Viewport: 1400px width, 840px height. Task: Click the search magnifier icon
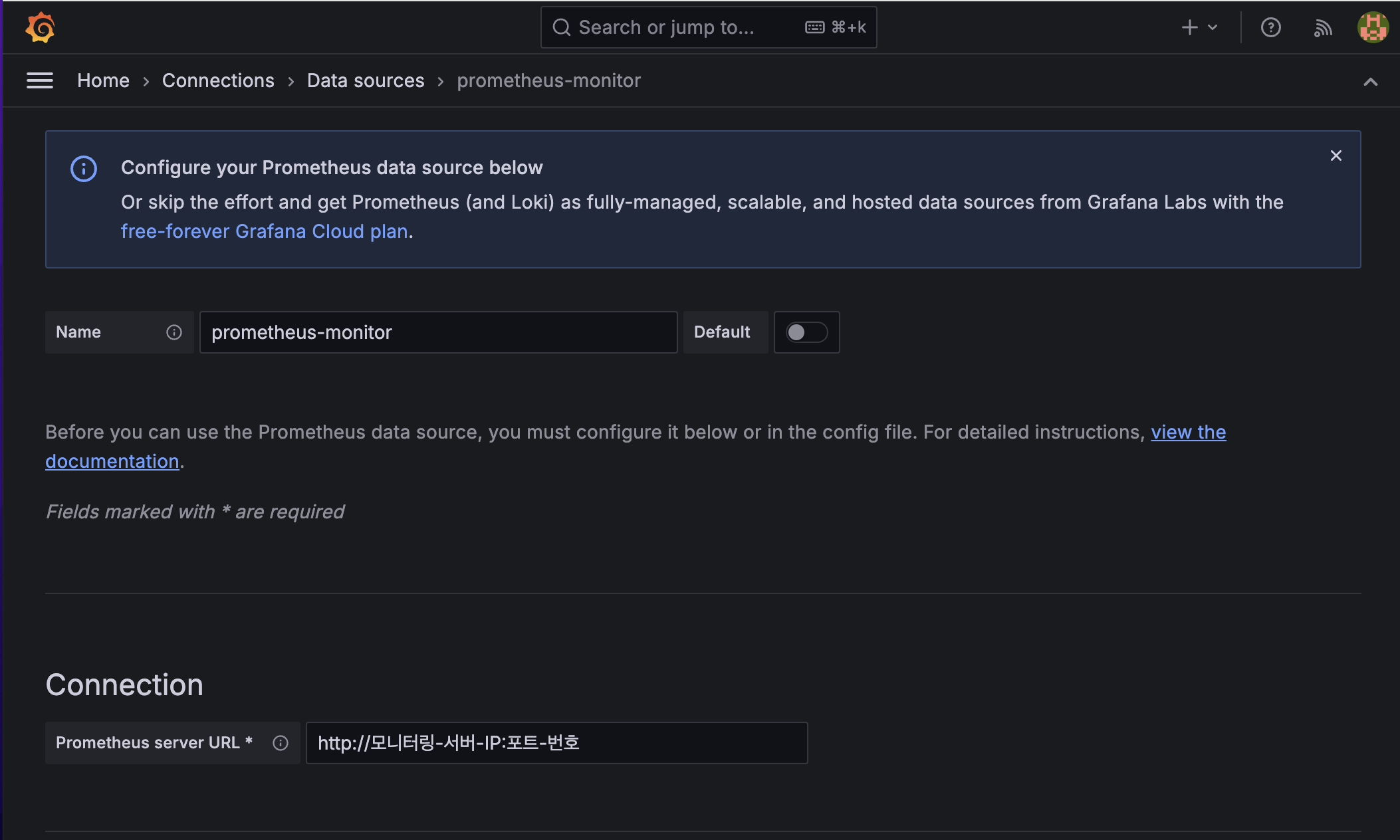click(562, 27)
